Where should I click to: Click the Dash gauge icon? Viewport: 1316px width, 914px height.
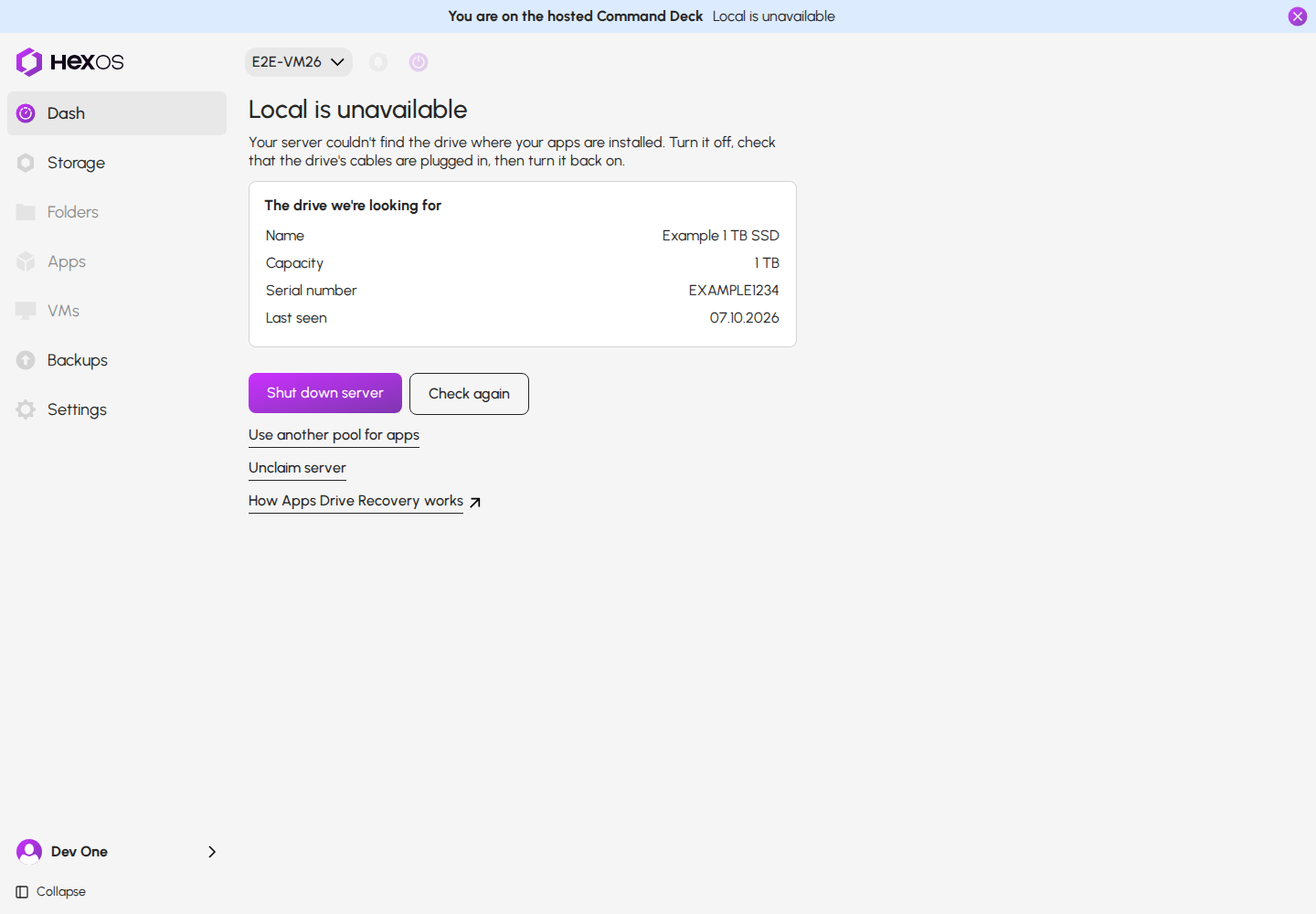point(26,113)
